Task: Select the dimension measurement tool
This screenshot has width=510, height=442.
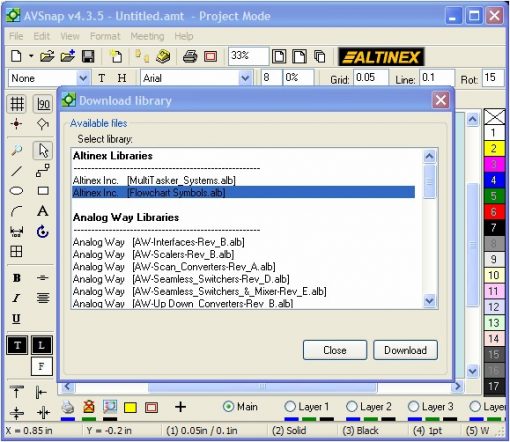Action: [x=16, y=231]
